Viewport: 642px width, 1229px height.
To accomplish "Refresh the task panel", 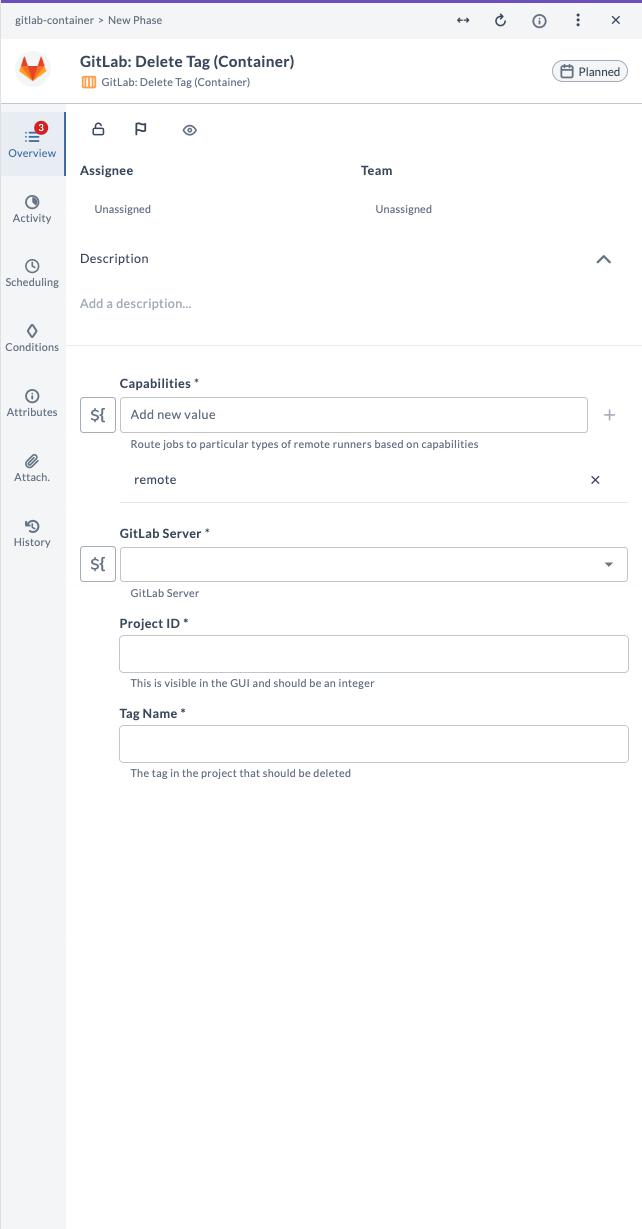I will [501, 20].
